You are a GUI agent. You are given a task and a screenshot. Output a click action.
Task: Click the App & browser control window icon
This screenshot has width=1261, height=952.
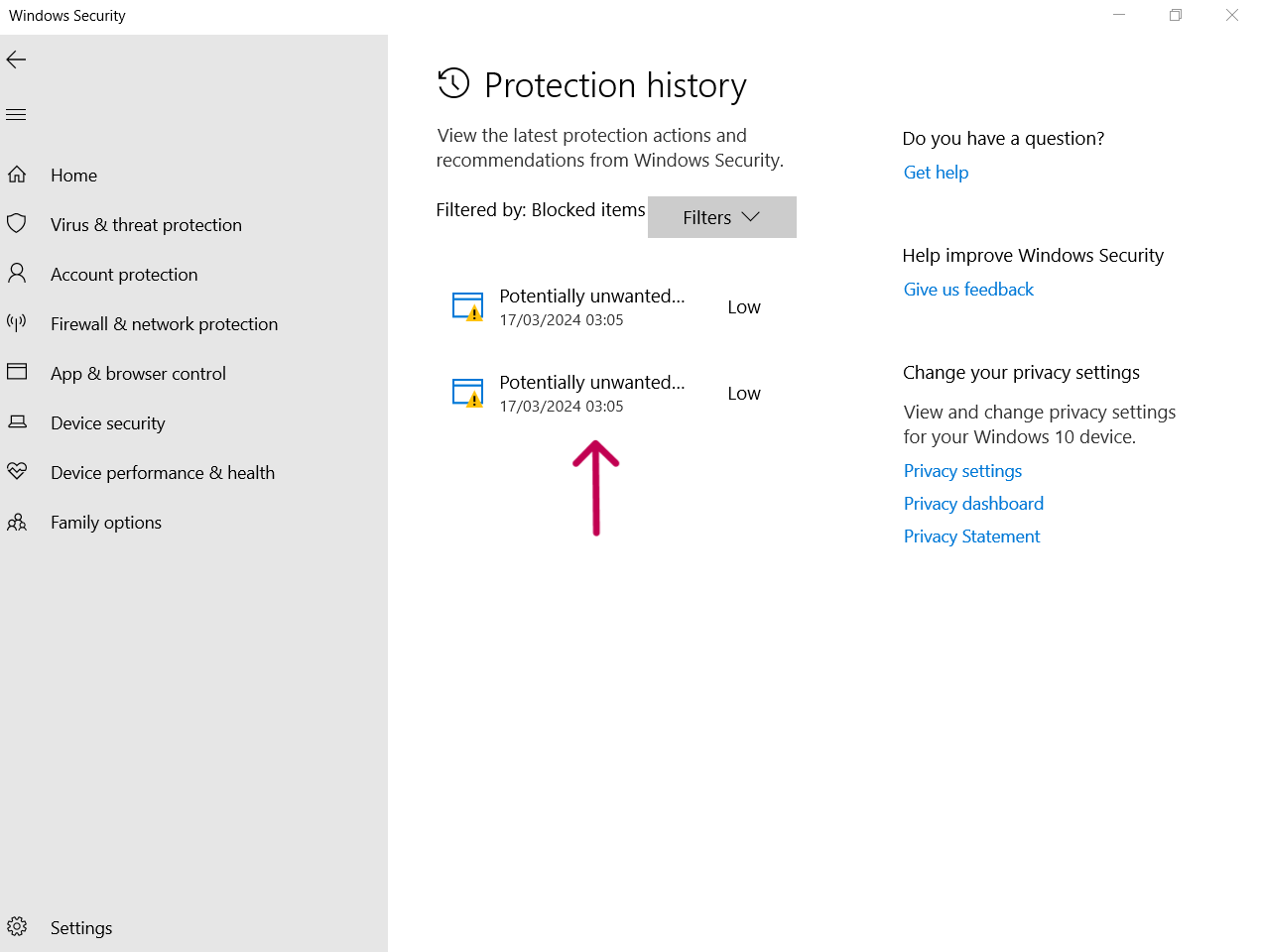coord(17,372)
